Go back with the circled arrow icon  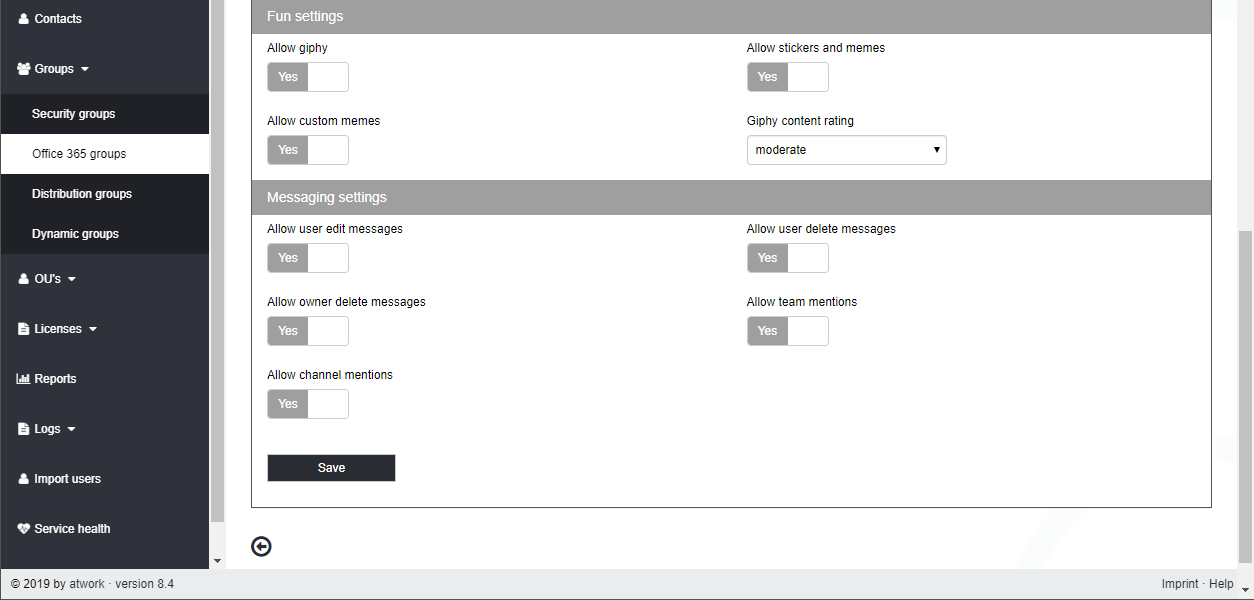pyautogui.click(x=261, y=546)
